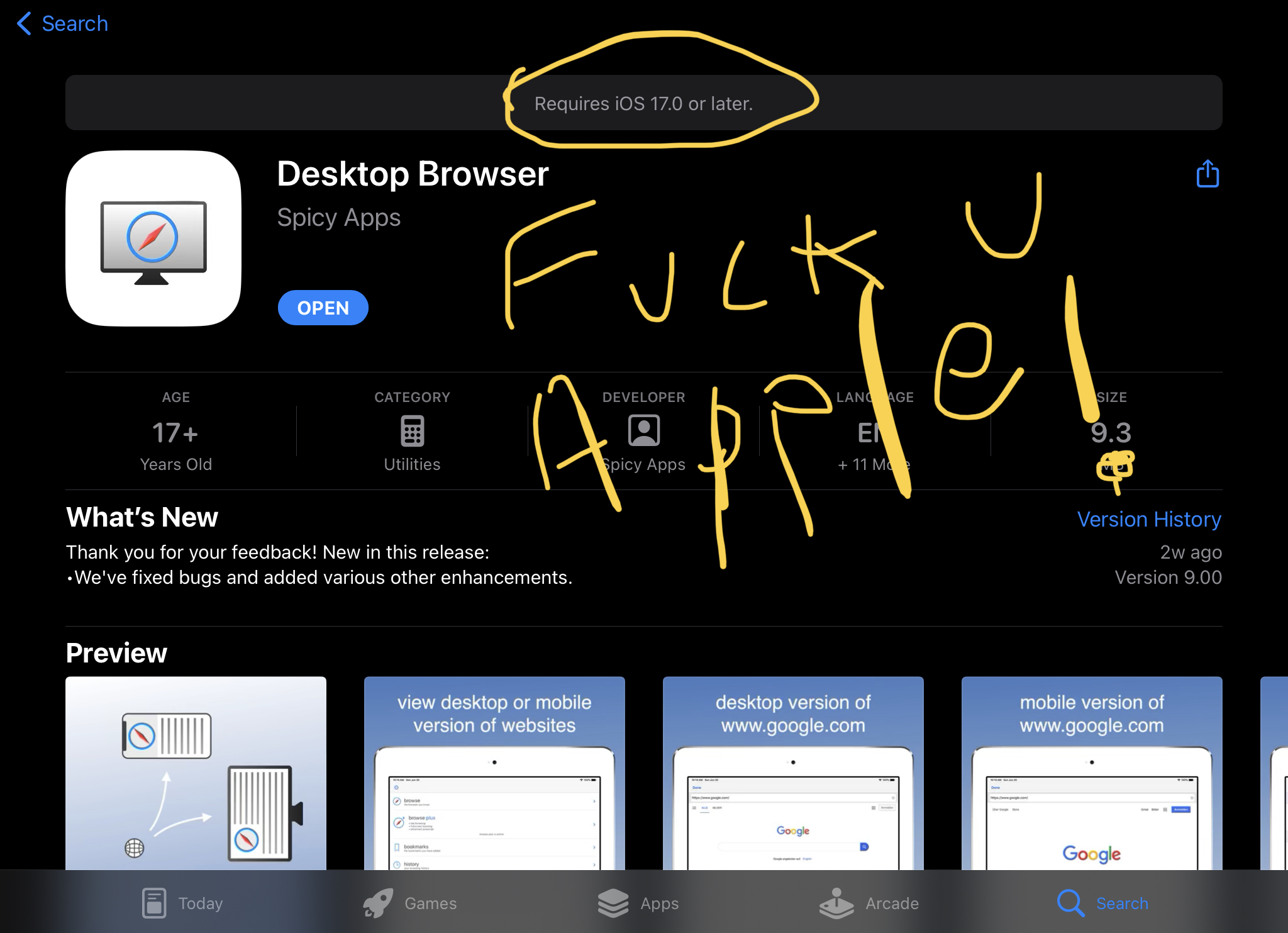1288x933 pixels.
Task: Tap Spicy Apps developer name under title
Action: (338, 218)
